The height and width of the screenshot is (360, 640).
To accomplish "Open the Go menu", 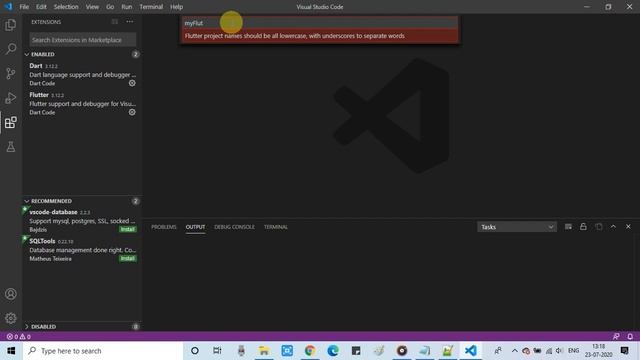I will pos(110,7).
